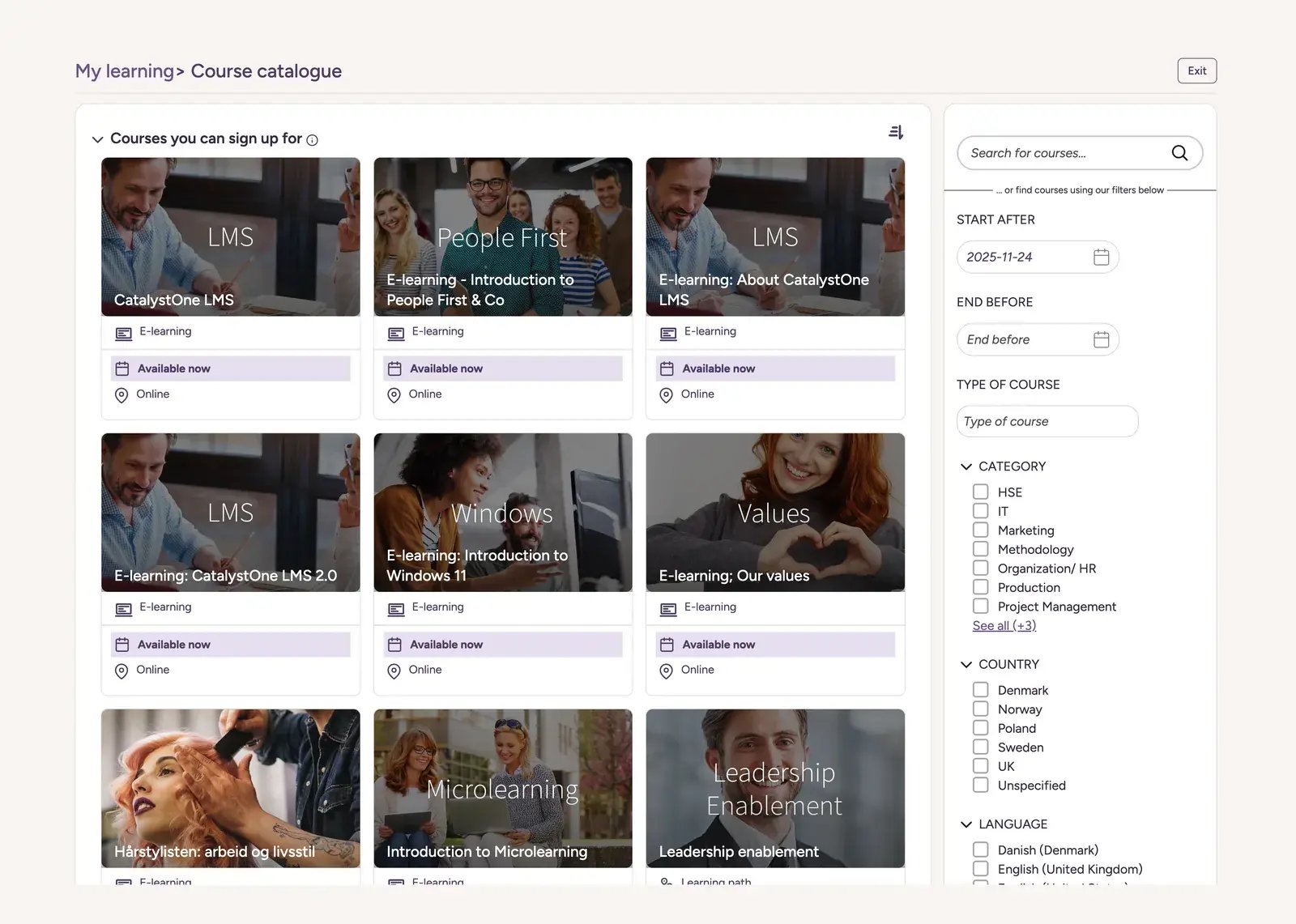This screenshot has width=1296, height=924.
Task: Click calendar icon on Our values card
Action: tap(667, 645)
